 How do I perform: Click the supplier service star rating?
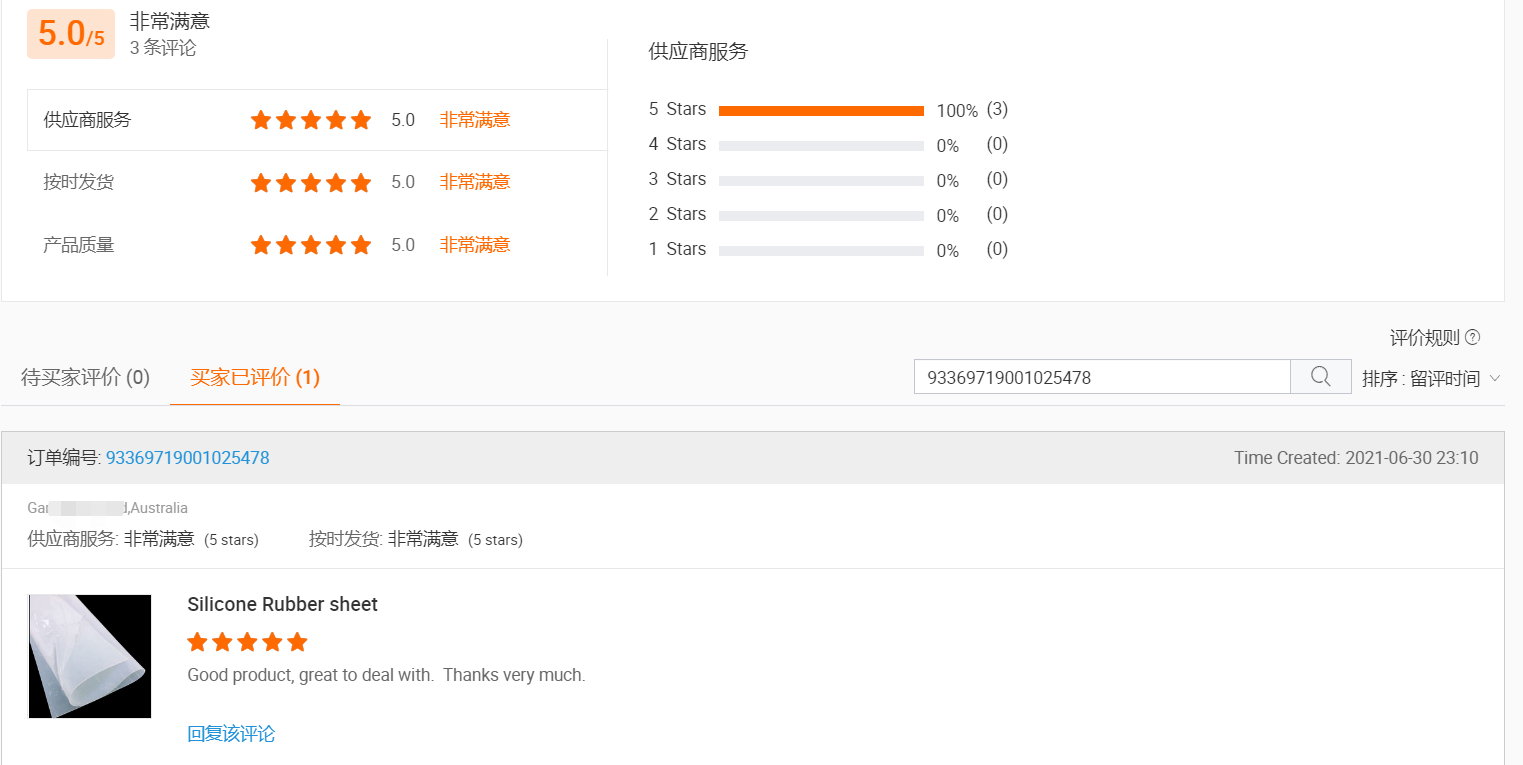point(310,120)
